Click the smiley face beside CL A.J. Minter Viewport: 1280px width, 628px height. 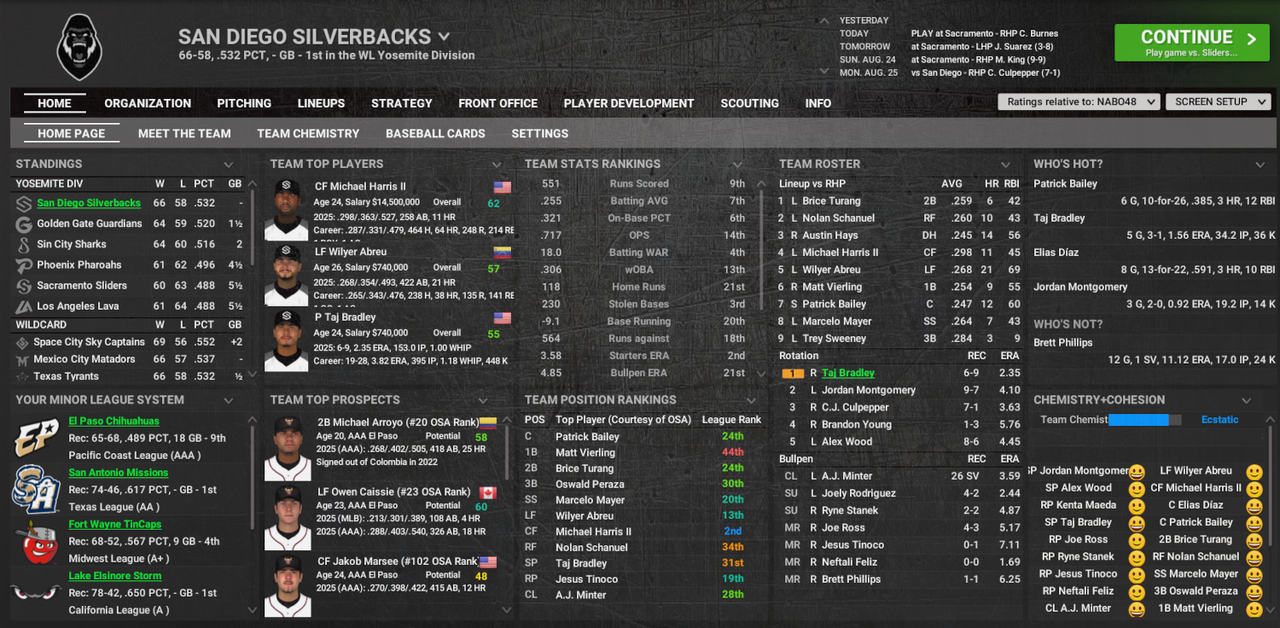click(1136, 609)
